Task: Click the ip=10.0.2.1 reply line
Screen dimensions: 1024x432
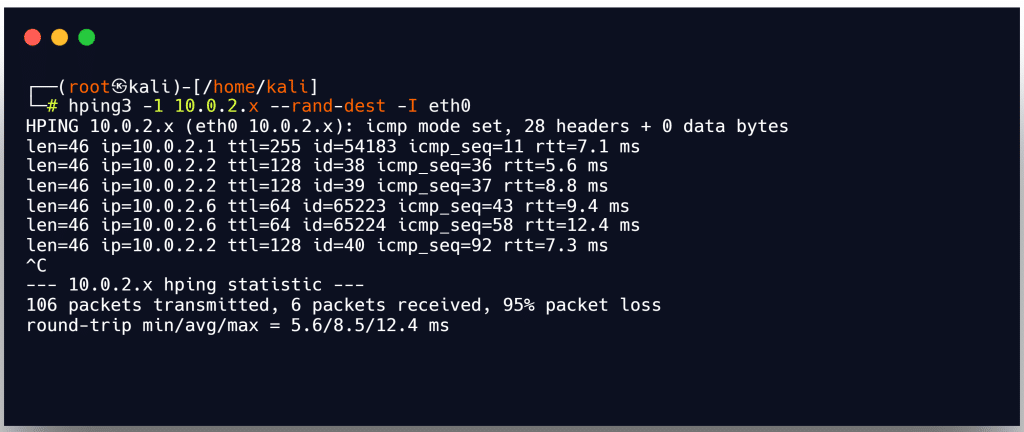Action: pyautogui.click(x=332, y=147)
